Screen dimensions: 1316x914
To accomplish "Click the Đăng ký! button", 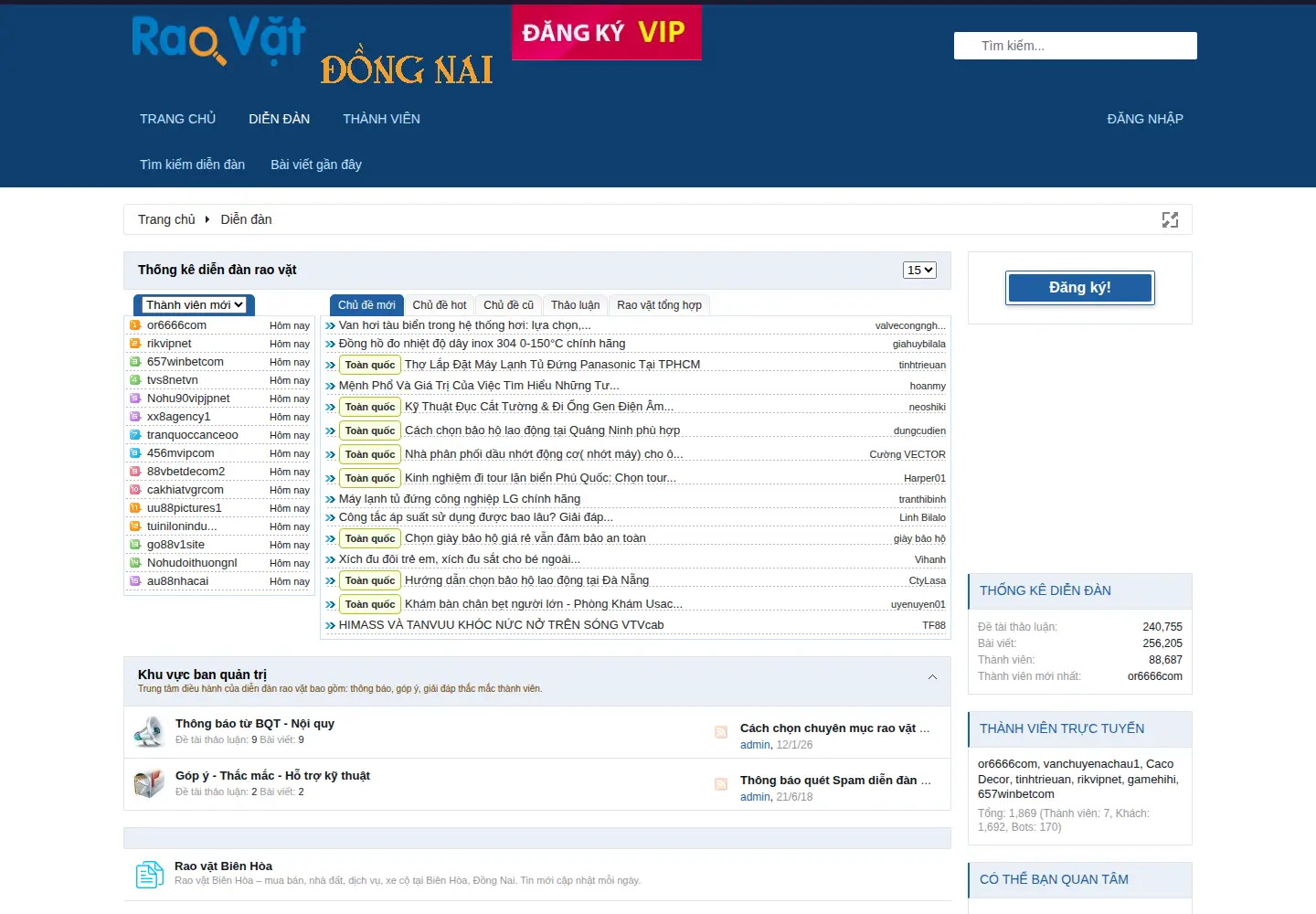I will 1080,288.
